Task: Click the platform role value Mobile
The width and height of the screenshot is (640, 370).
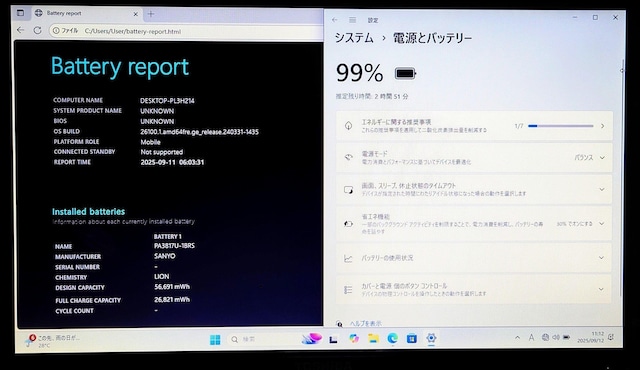Action: (x=151, y=142)
